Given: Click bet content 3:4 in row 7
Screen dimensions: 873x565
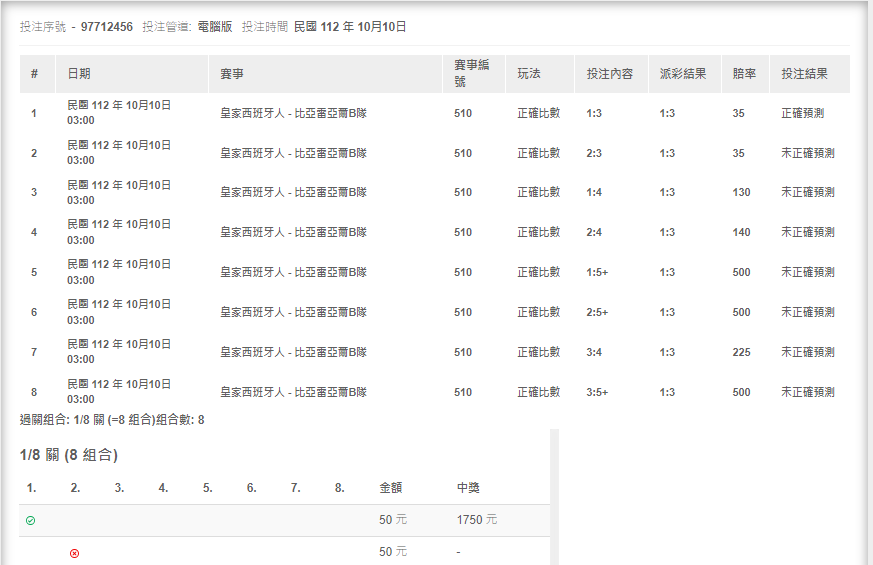Looking at the screenshot, I should pyautogui.click(x=594, y=352).
